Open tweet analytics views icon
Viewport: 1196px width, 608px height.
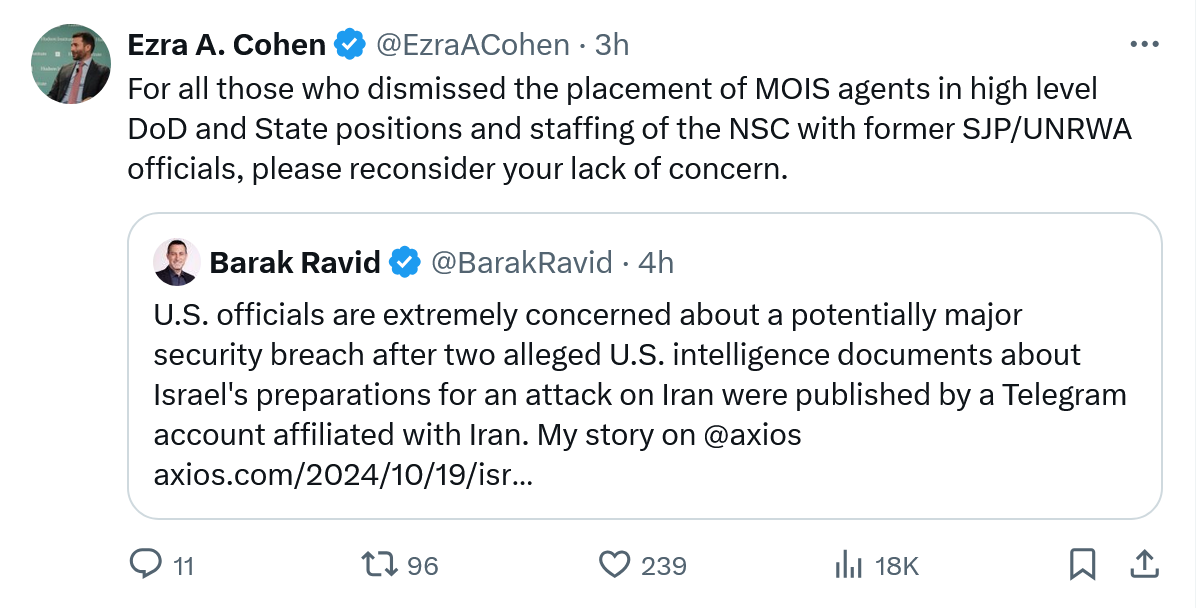pos(848,565)
